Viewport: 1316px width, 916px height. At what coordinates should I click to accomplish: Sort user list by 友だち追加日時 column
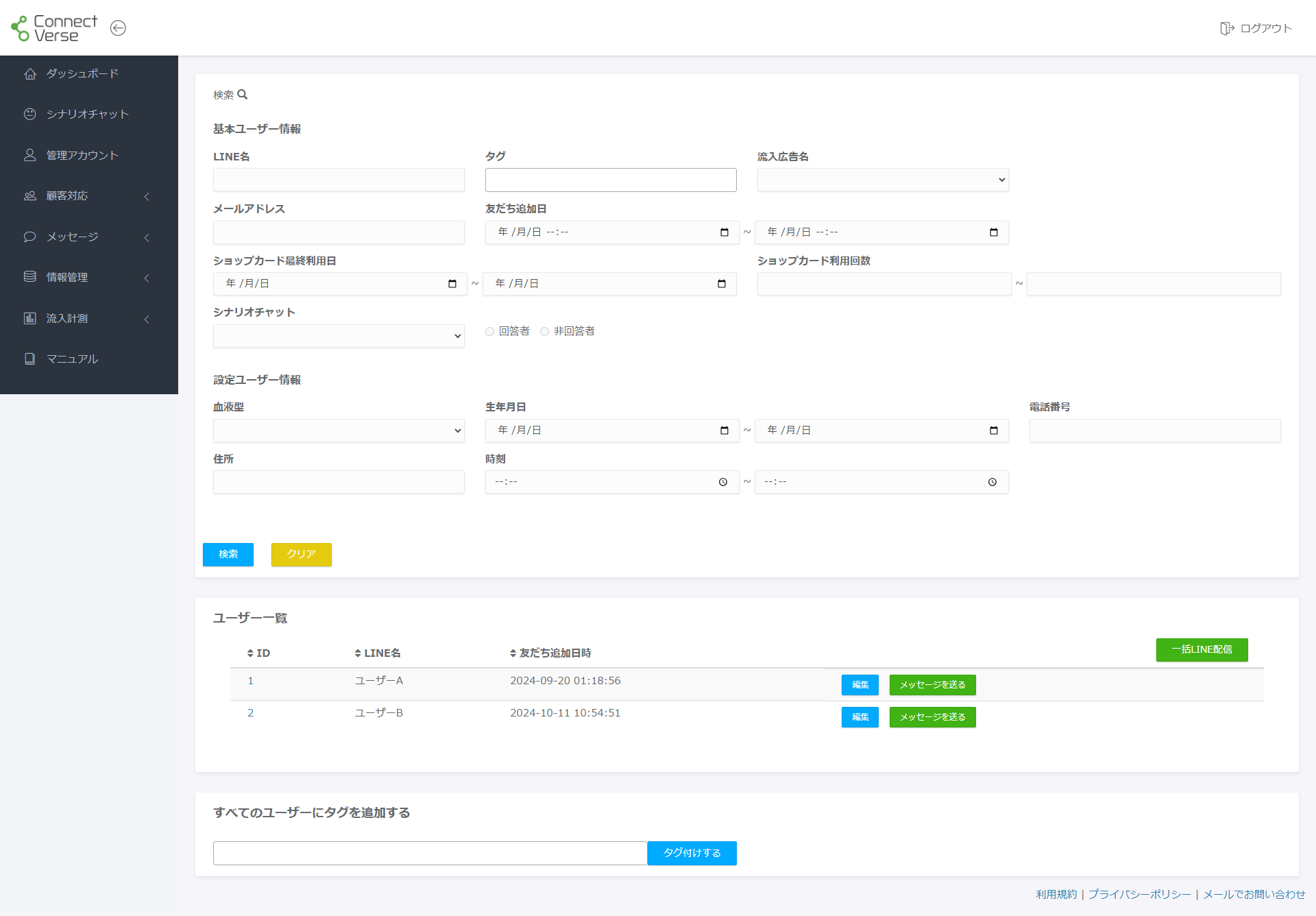[550, 653]
